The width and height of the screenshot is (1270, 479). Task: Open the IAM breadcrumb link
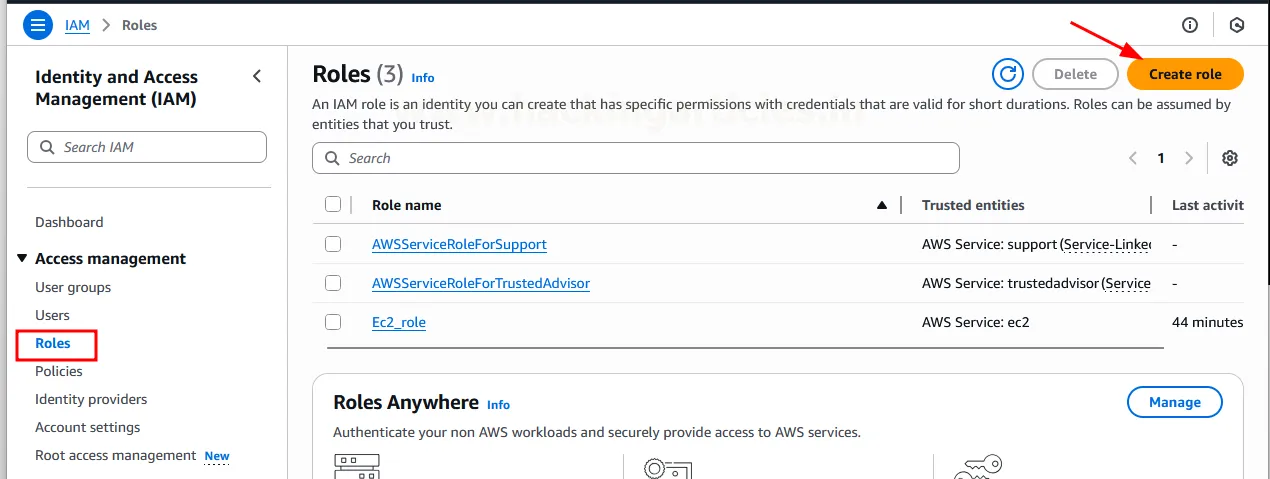(x=78, y=25)
